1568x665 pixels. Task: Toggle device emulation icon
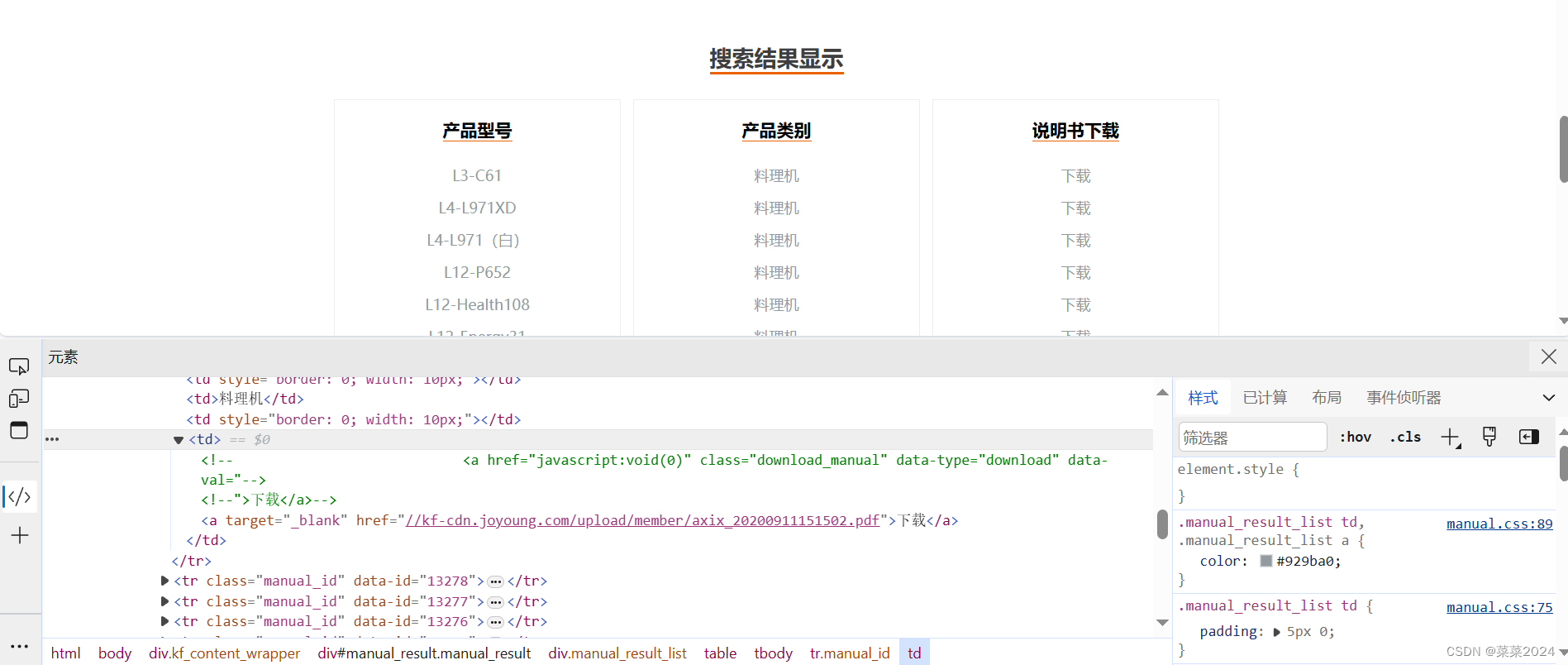19,399
